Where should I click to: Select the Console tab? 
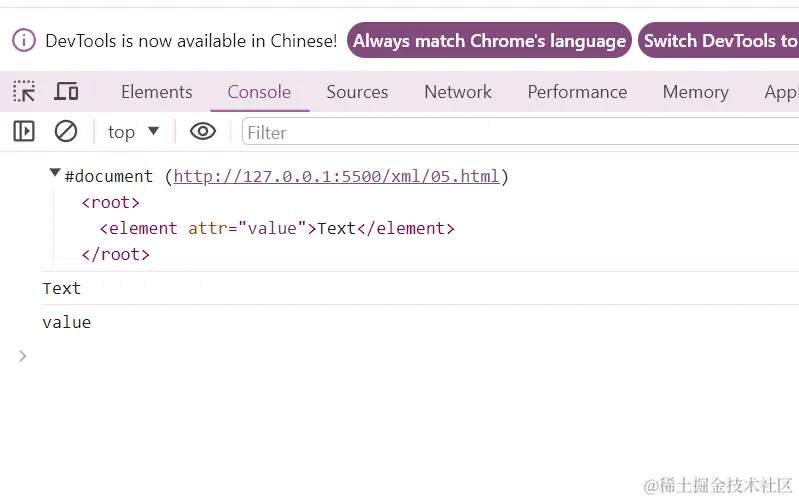click(259, 92)
